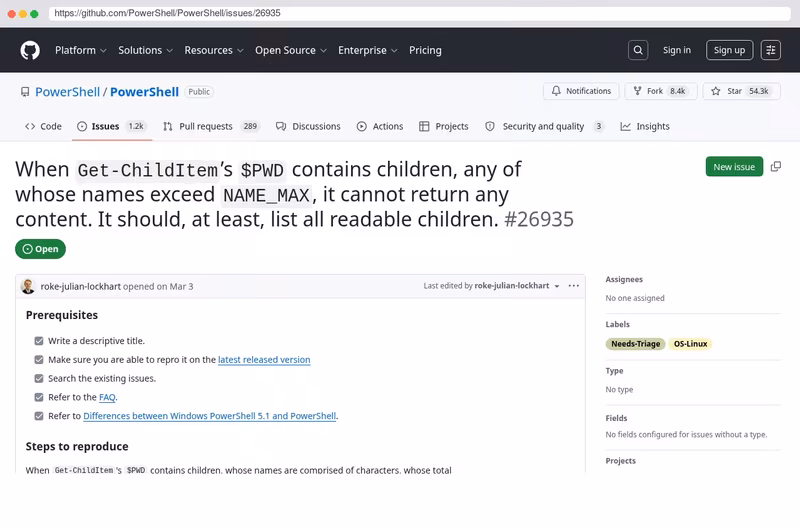Toggle 'Write a descriptive title' checkbox
The width and height of the screenshot is (800, 528).
39,341
